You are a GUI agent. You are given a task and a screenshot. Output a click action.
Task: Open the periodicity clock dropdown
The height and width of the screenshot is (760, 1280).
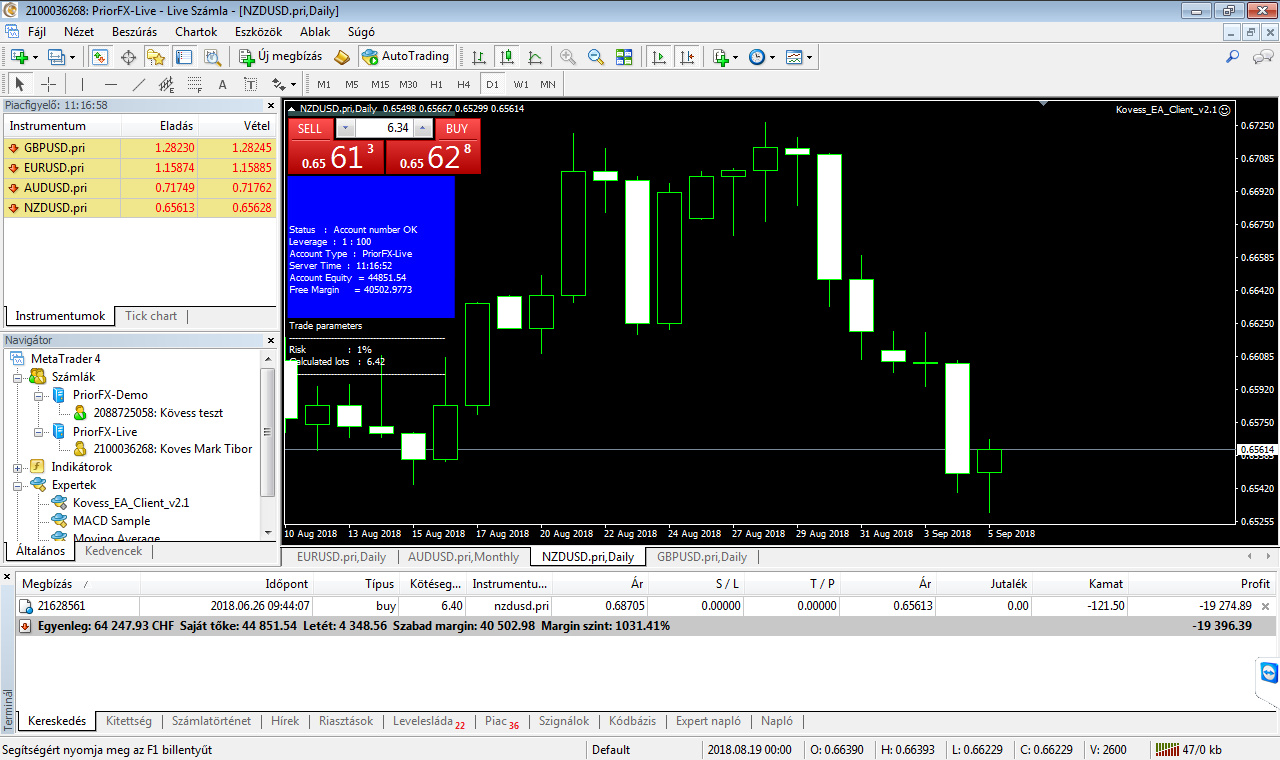[x=760, y=57]
